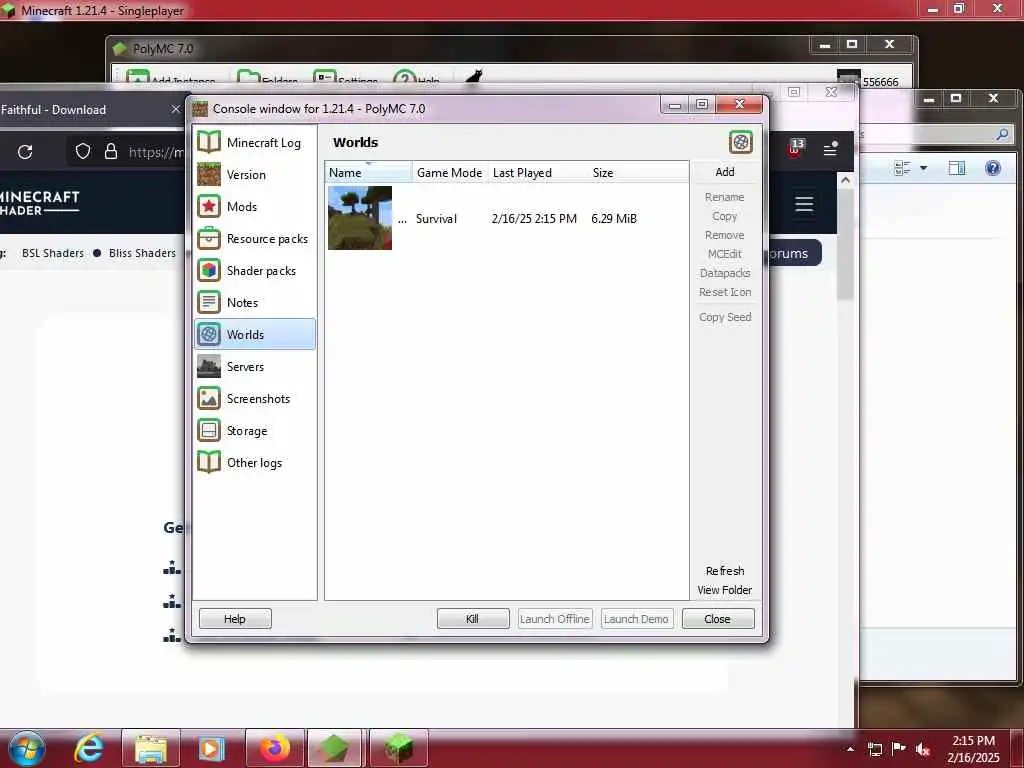Screen dimensions: 1024x768
Task: Click the Shader packs cube icon
Action: 209,270
